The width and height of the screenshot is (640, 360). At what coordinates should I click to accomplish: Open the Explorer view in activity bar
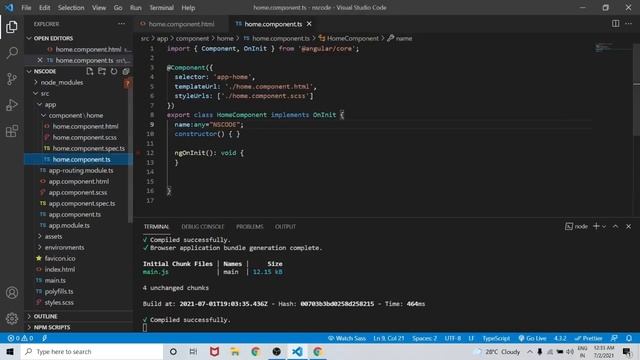12,27
